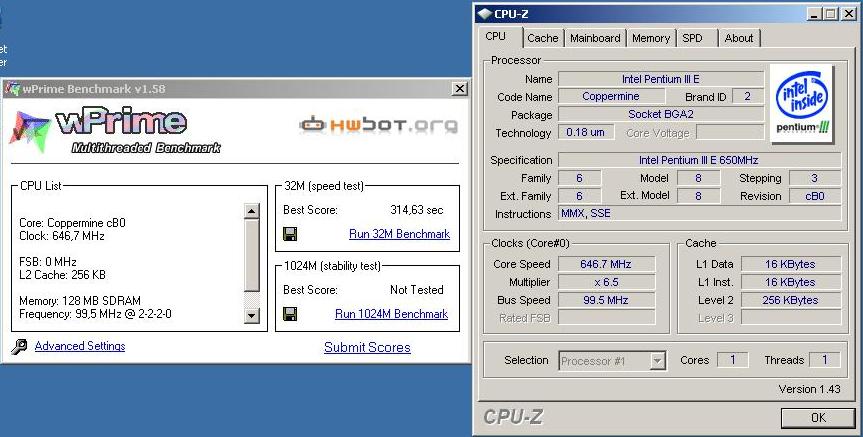Image resolution: width=863 pixels, height=437 pixels.
Task: Open the Mainboard tab
Action: [595, 38]
